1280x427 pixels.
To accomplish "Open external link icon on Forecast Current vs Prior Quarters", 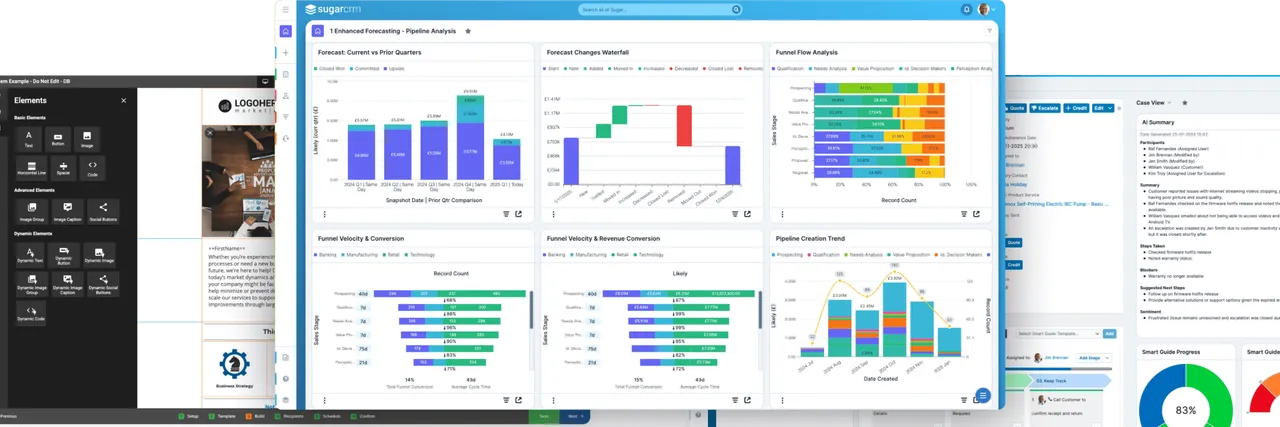I will (x=518, y=214).
